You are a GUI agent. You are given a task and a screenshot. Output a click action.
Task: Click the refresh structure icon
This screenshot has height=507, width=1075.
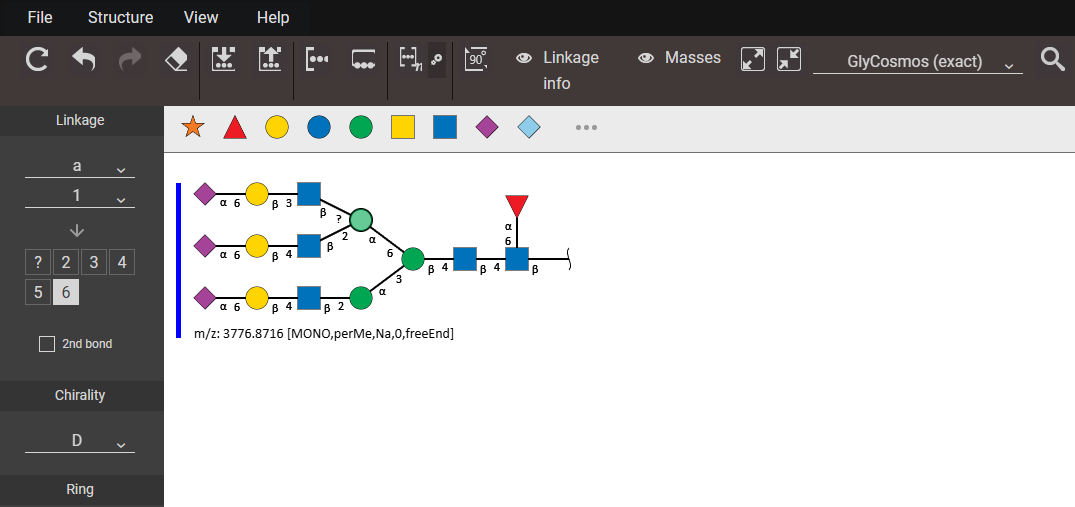[37, 60]
